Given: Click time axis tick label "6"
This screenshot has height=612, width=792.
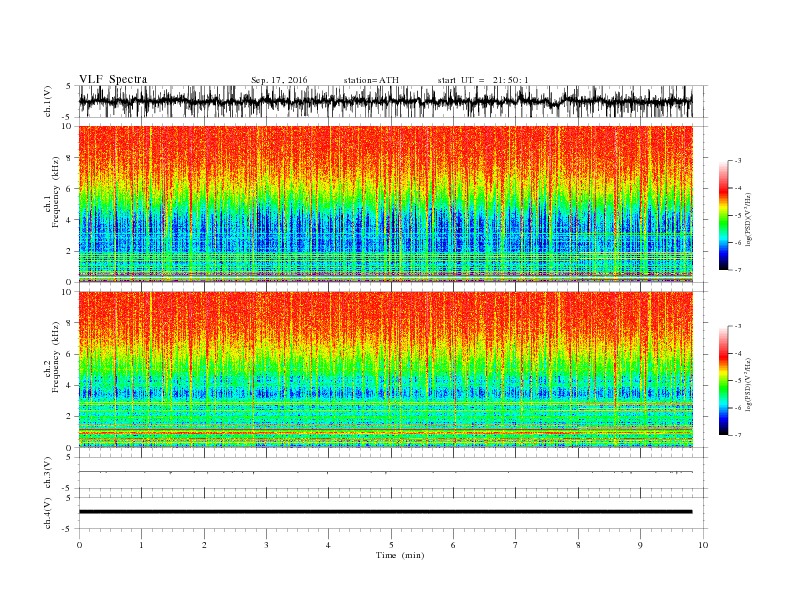Looking at the screenshot, I should pos(453,545).
